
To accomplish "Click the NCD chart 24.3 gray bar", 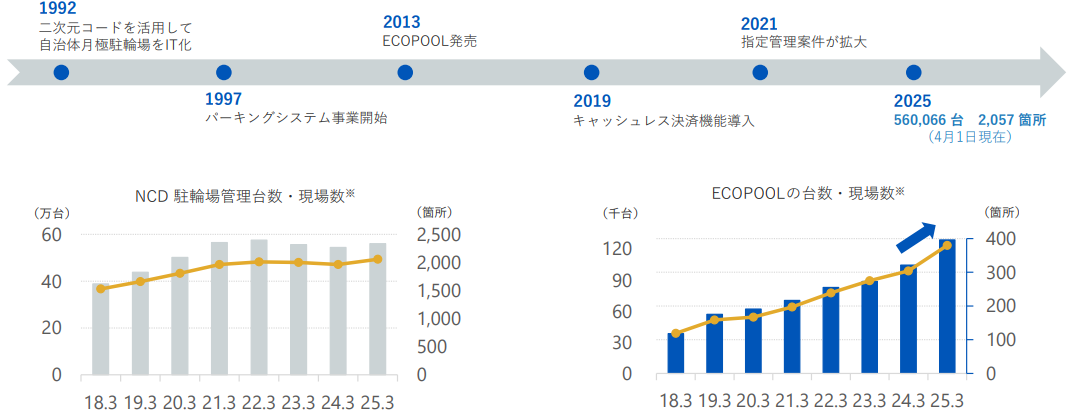I will [x=338, y=311].
